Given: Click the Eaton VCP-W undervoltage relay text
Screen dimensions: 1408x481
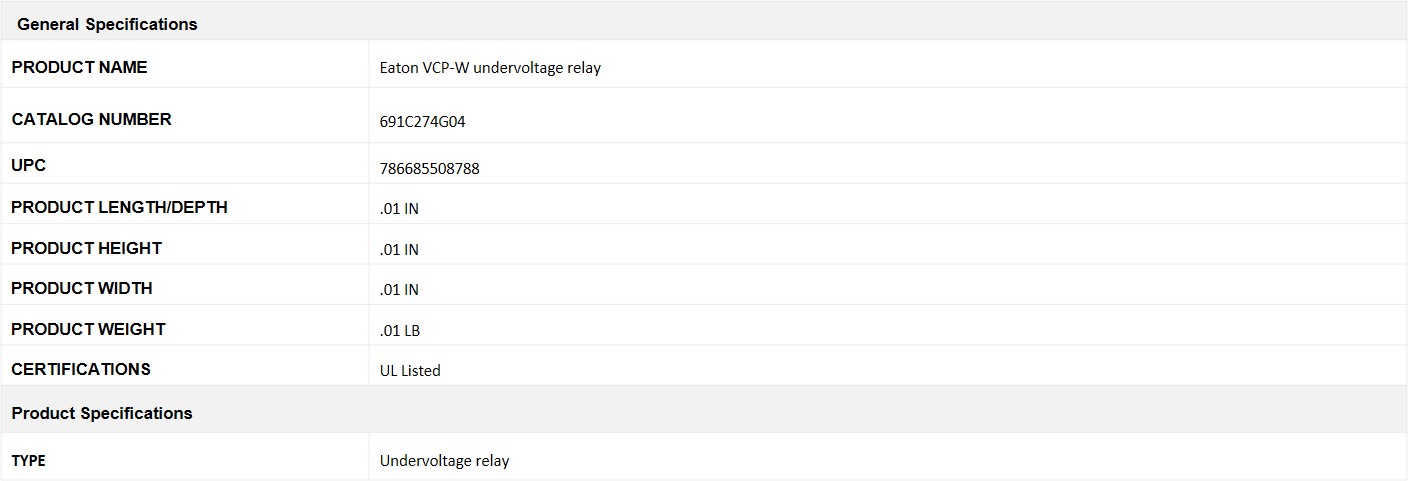Looking at the screenshot, I should tap(490, 68).
